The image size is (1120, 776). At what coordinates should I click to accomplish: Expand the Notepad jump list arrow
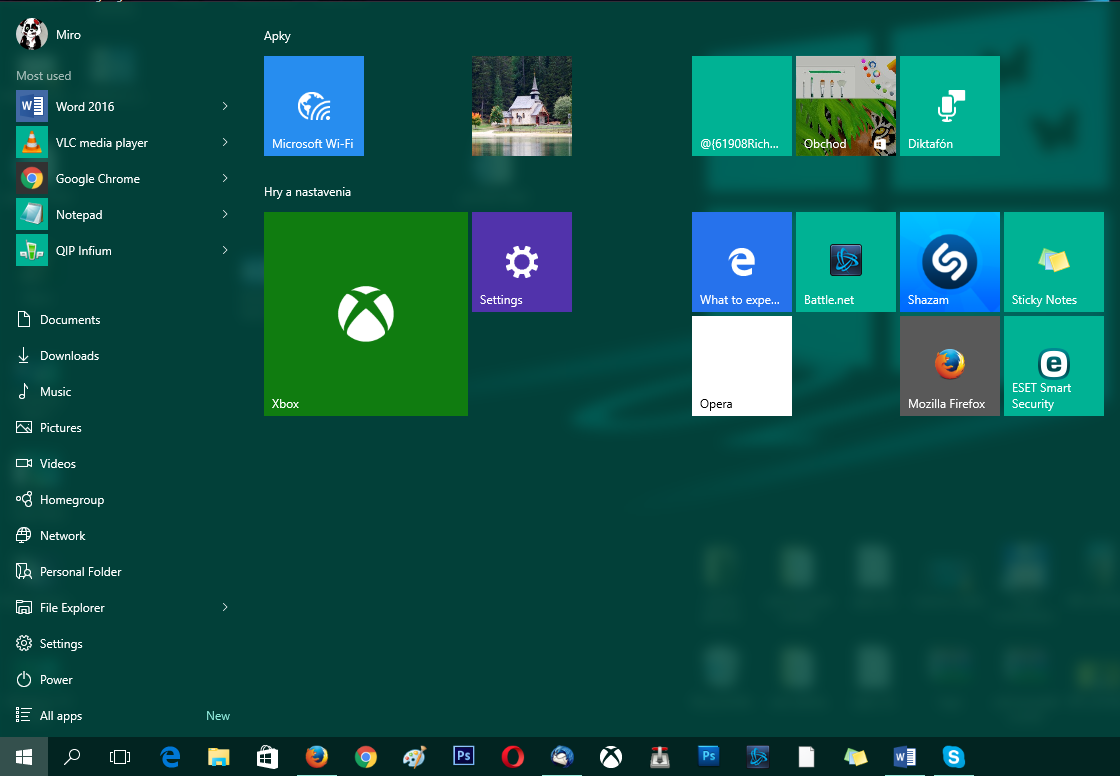[x=225, y=214]
